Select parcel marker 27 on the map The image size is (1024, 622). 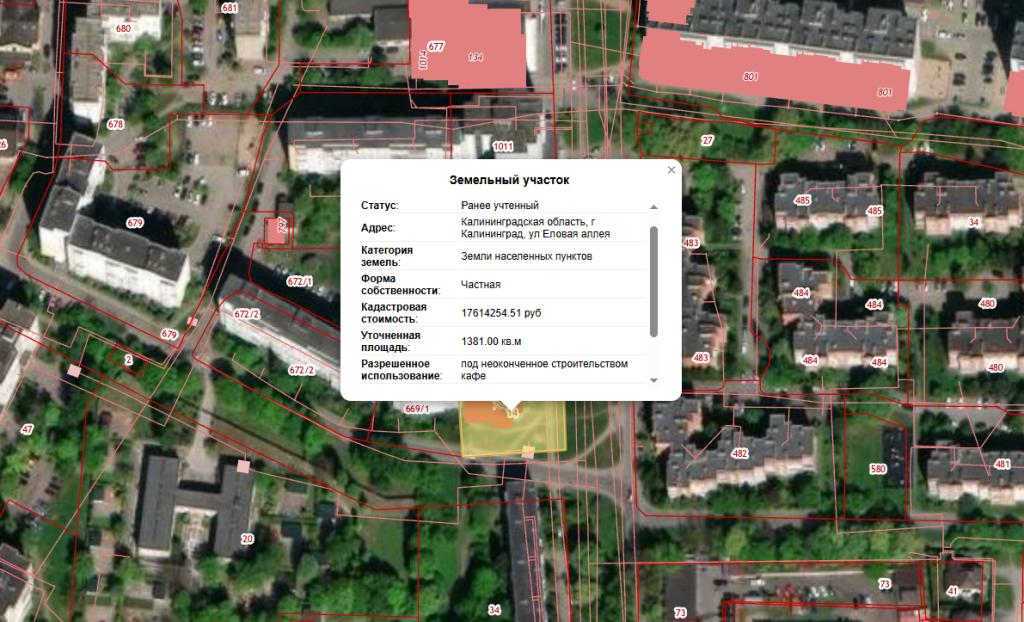point(707,141)
